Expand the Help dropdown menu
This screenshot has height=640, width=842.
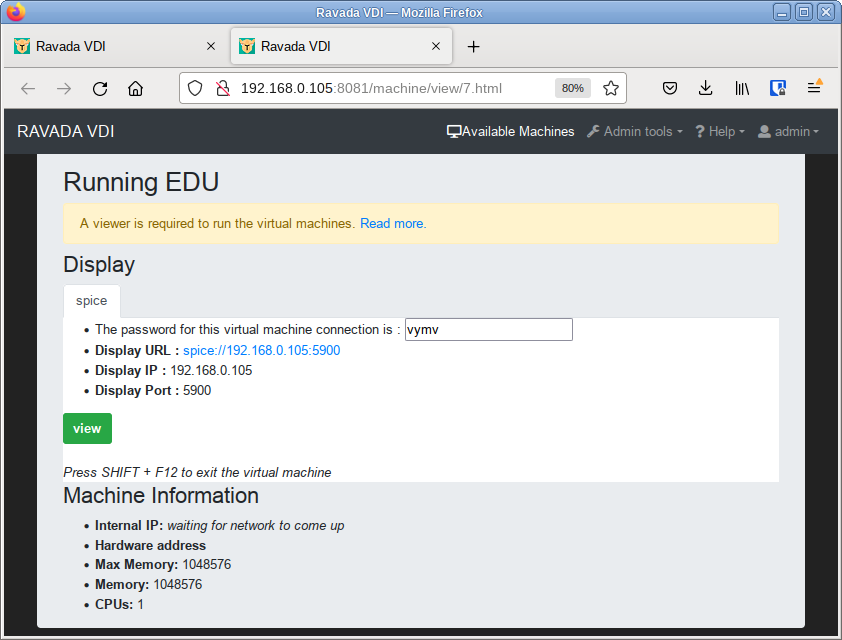coord(720,132)
